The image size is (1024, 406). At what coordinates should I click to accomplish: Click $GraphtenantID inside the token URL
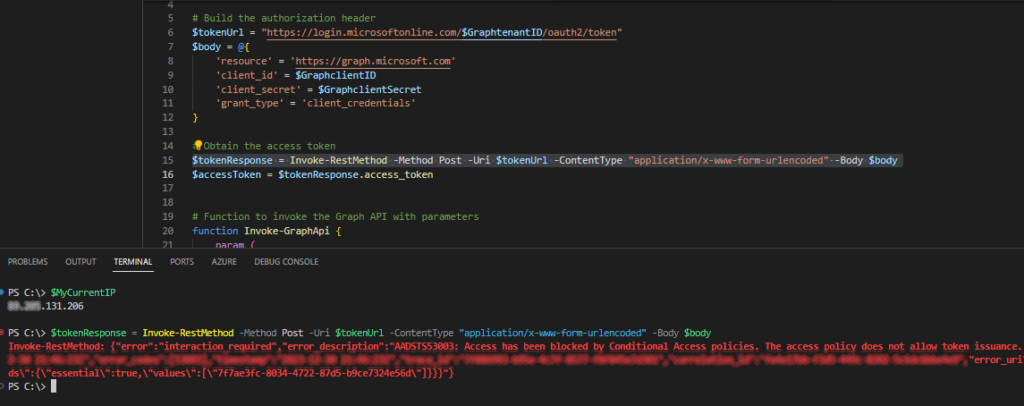pyautogui.click(x=502, y=33)
